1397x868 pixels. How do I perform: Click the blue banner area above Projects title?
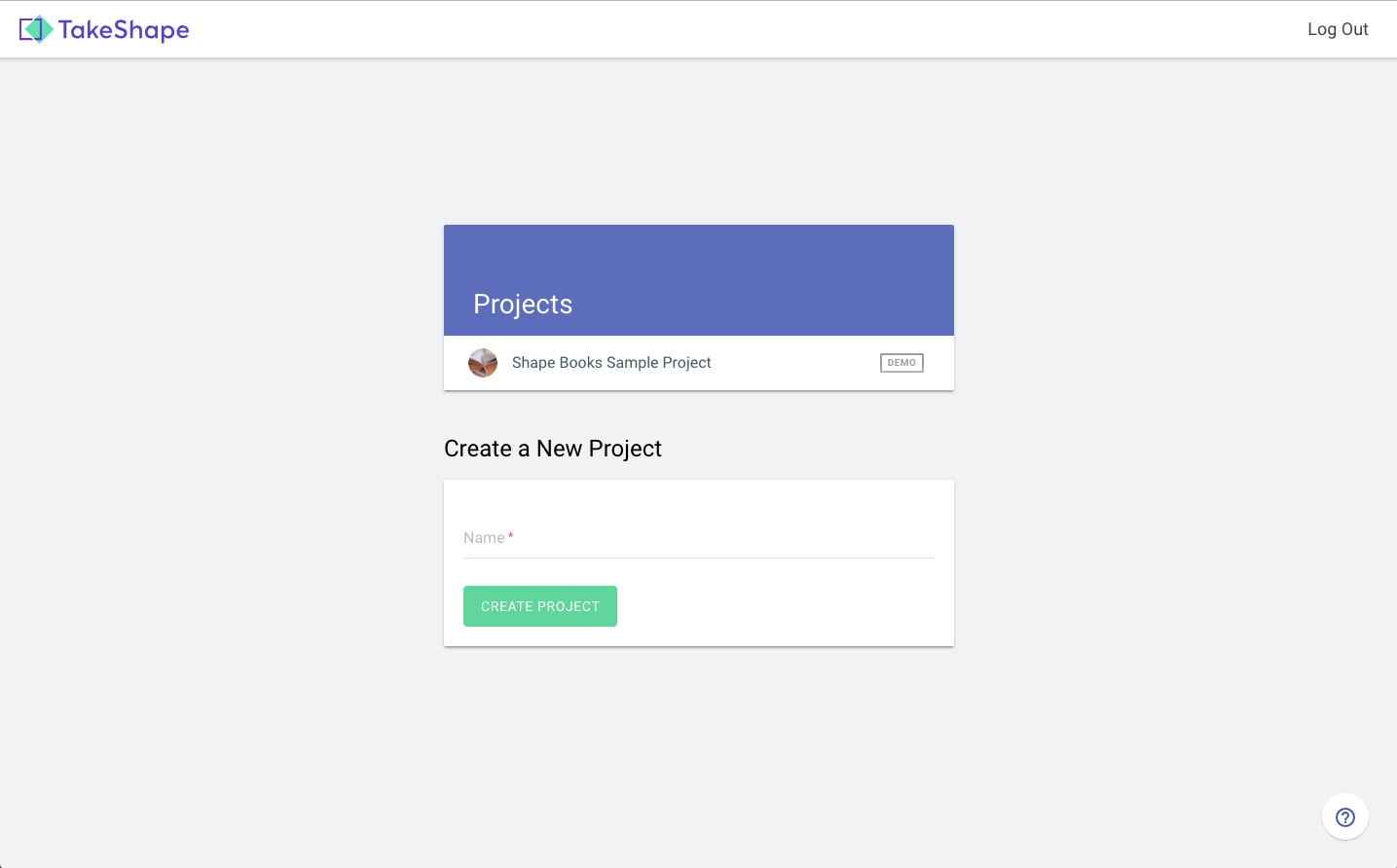(x=698, y=253)
